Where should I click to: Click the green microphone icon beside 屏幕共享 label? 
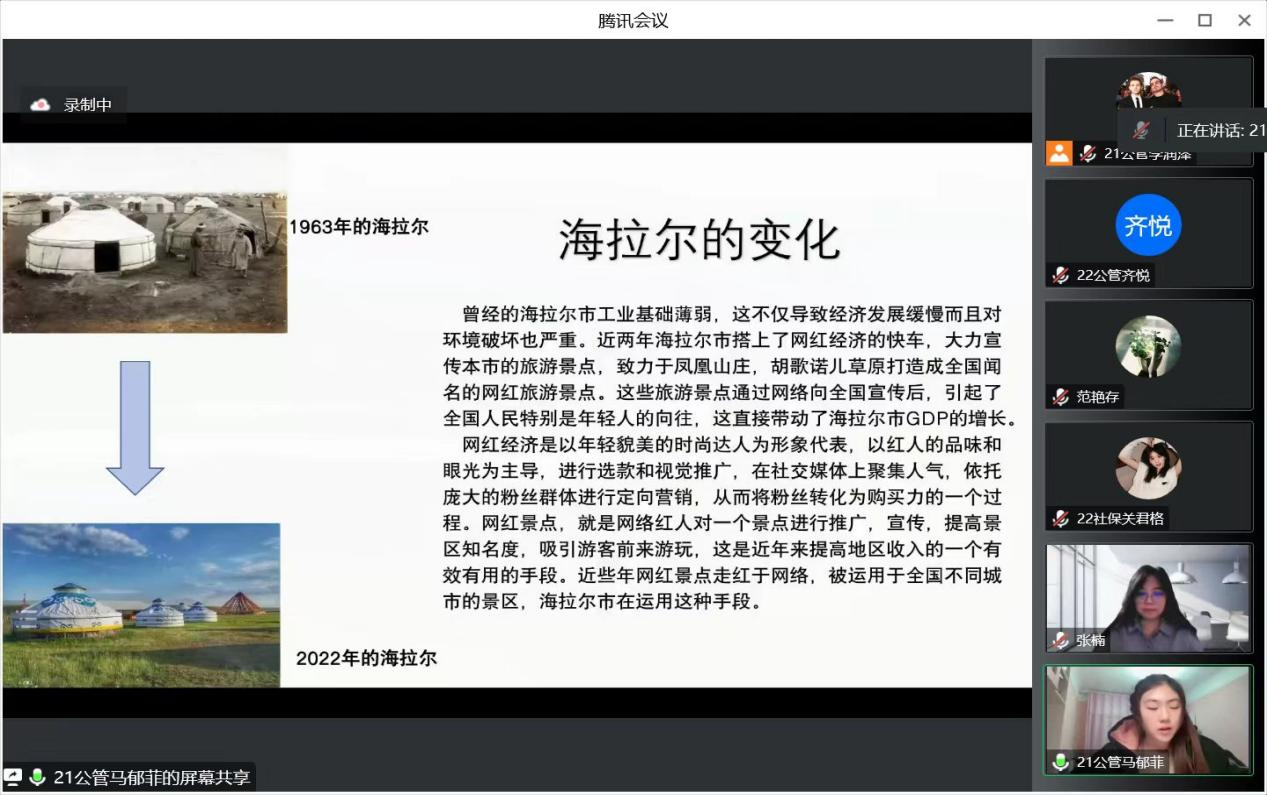[38, 777]
